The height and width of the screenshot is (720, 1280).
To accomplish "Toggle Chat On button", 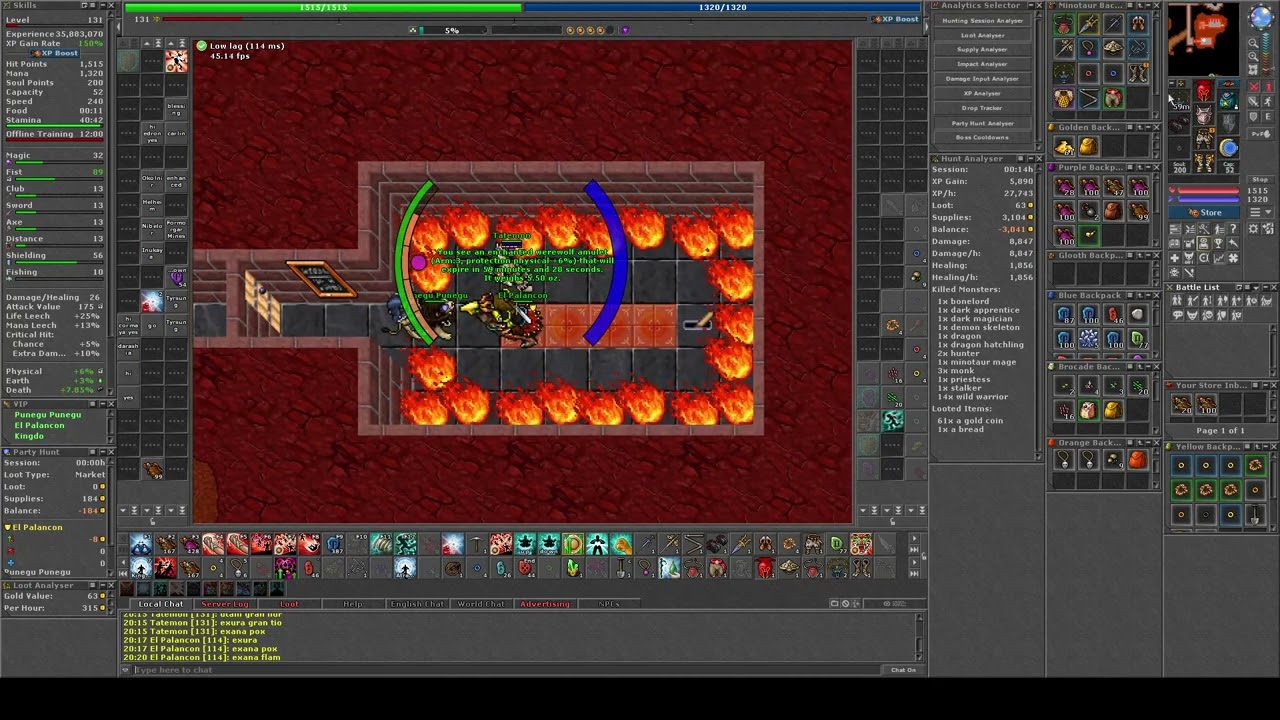I will (x=903, y=670).
